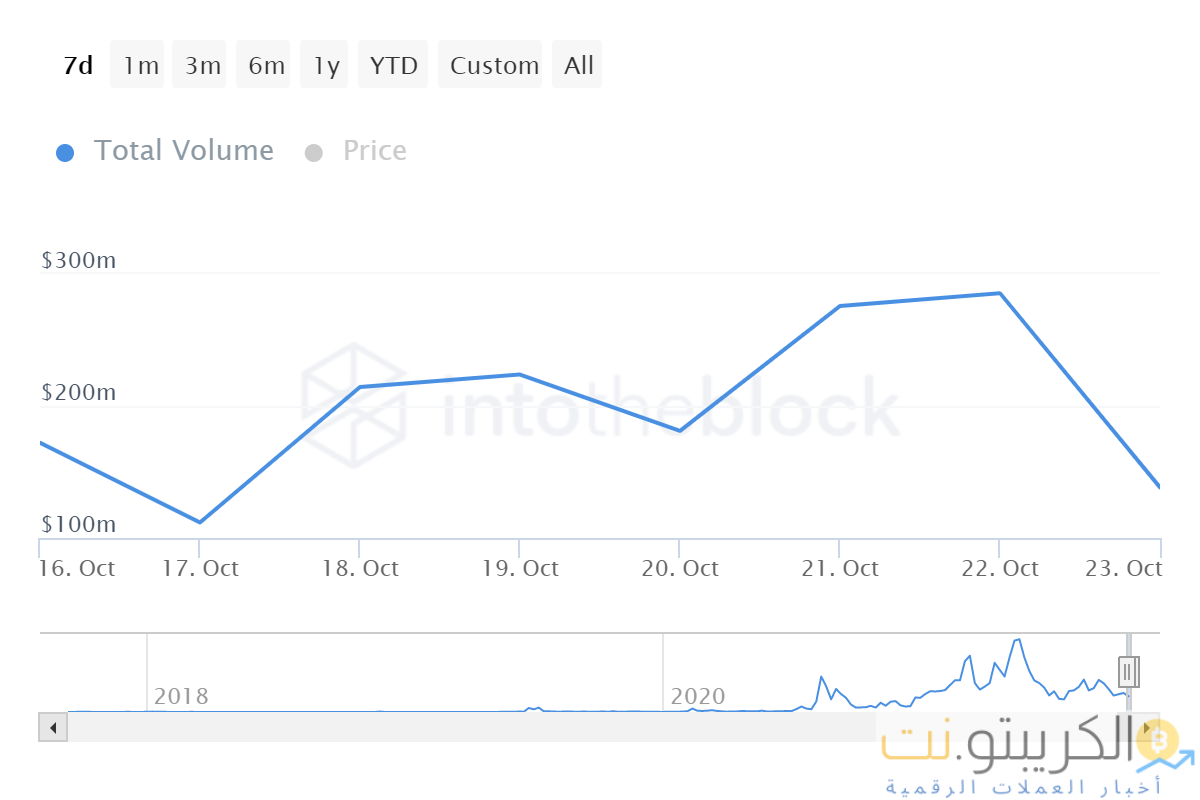Switch to the 1m time range
1200x800 pixels.
pyautogui.click(x=140, y=66)
